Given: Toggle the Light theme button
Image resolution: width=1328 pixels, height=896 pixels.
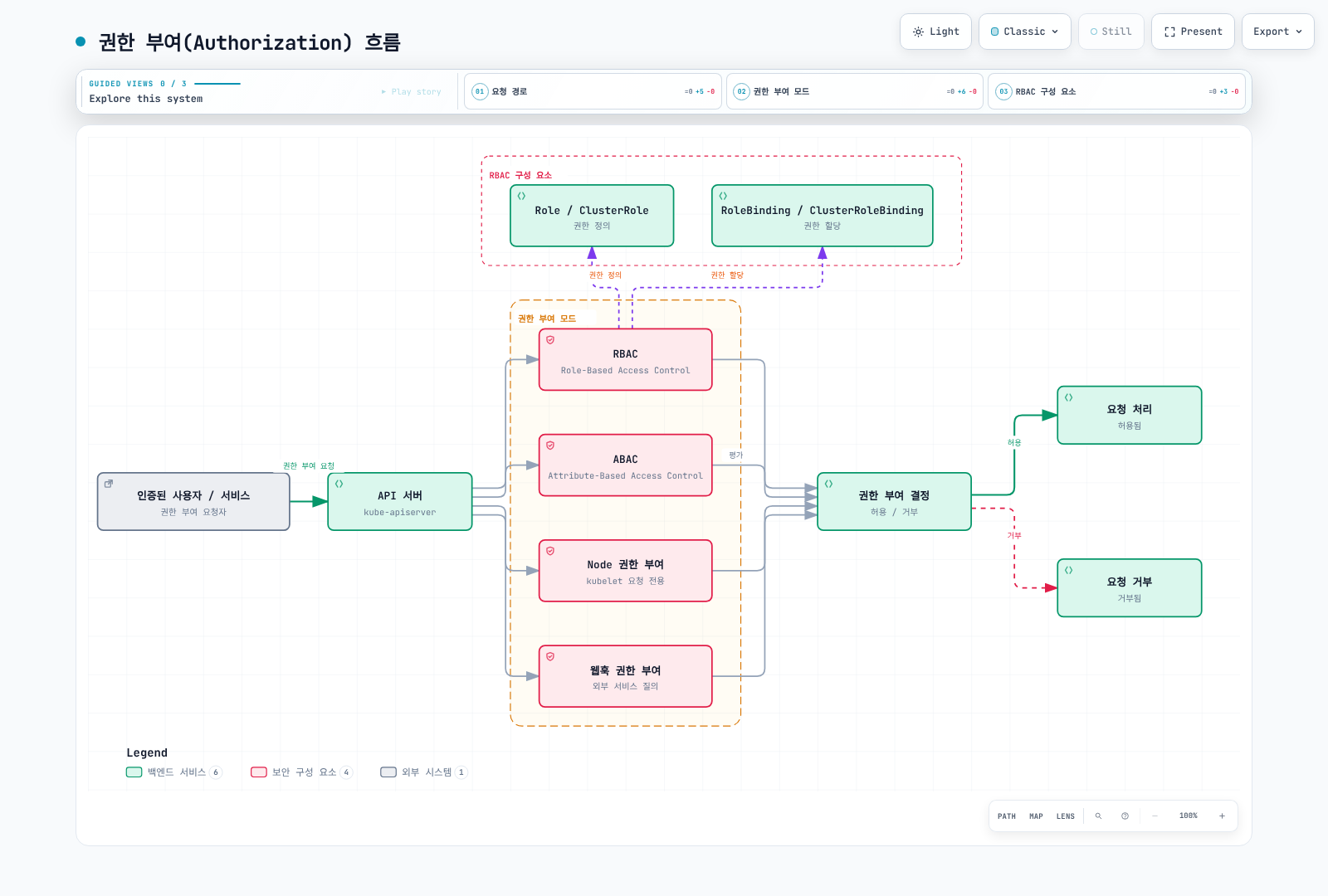Looking at the screenshot, I should click(x=935, y=32).
